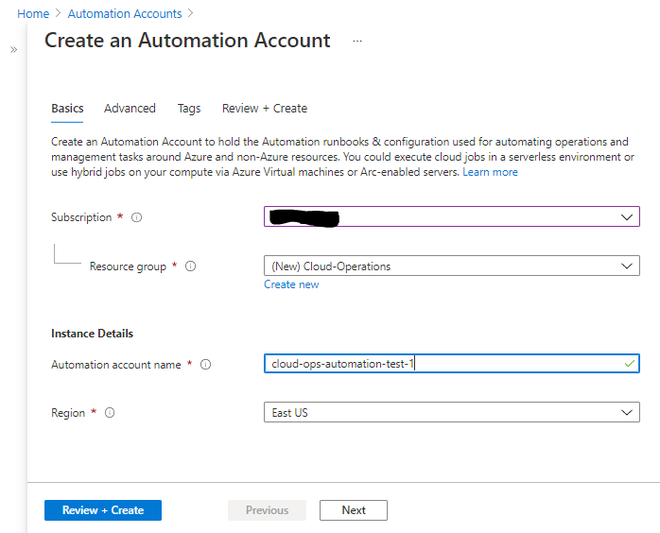Select the Basics tab

pos(67,108)
